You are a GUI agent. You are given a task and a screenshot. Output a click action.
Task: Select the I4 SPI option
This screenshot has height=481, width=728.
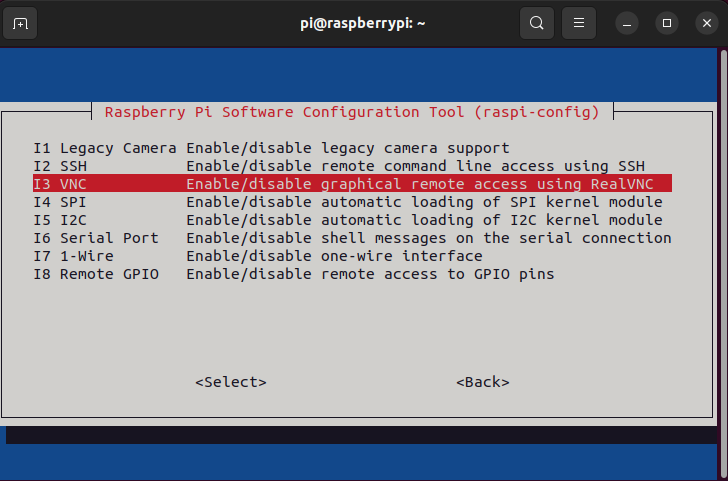pyautogui.click(x=60, y=202)
